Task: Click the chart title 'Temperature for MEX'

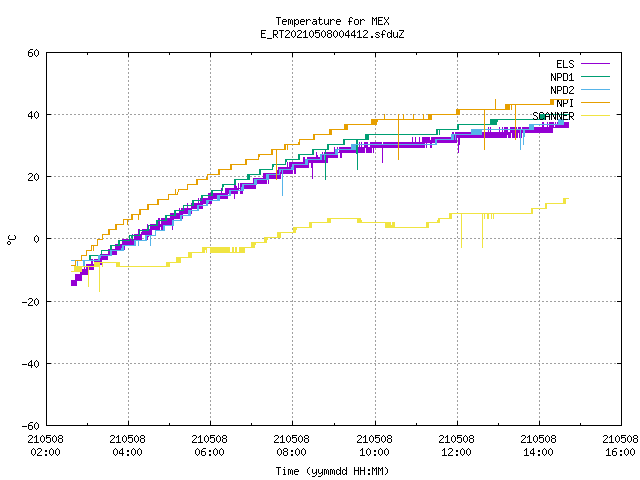Action: (332, 21)
